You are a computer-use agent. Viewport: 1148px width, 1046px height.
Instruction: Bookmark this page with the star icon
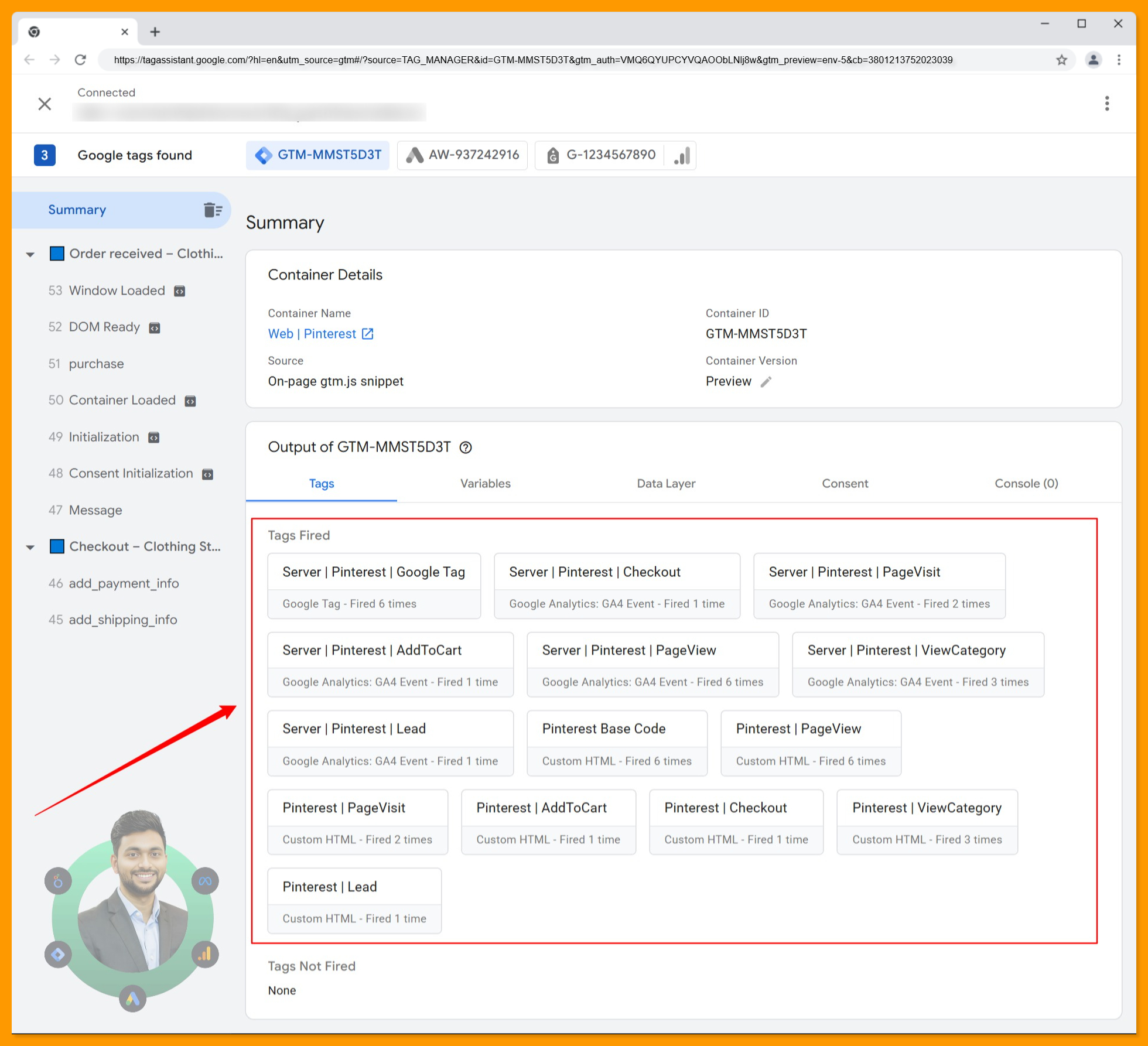(x=1061, y=60)
